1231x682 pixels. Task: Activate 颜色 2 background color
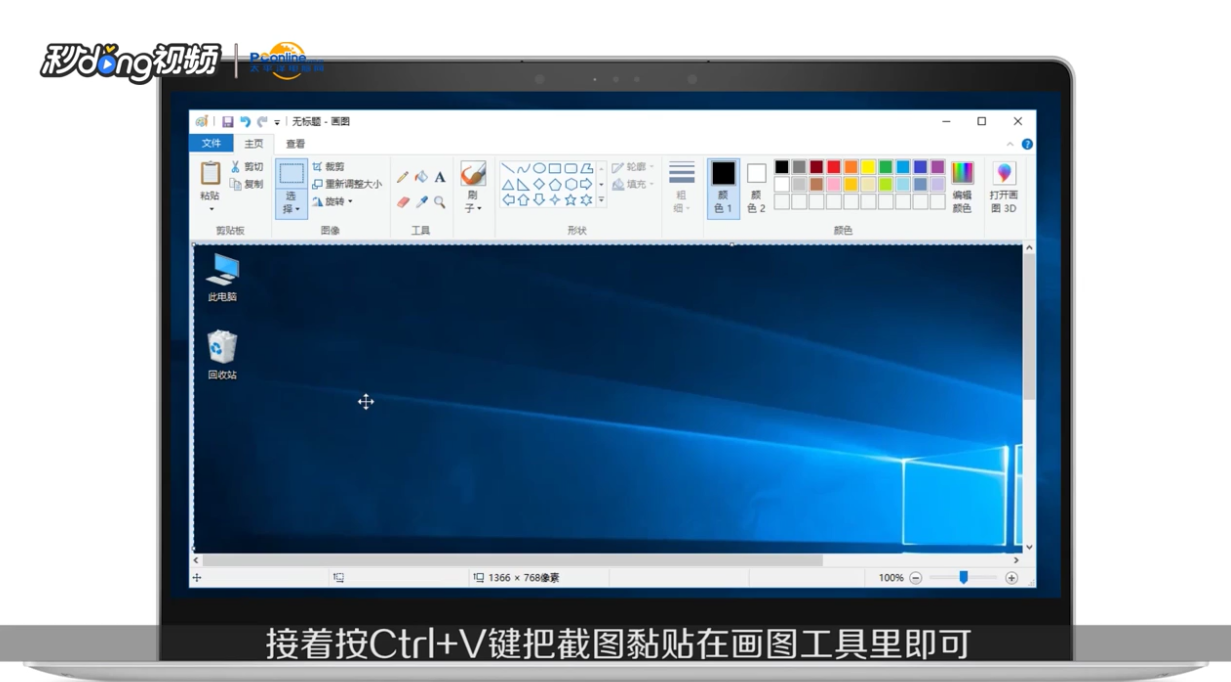(x=756, y=188)
